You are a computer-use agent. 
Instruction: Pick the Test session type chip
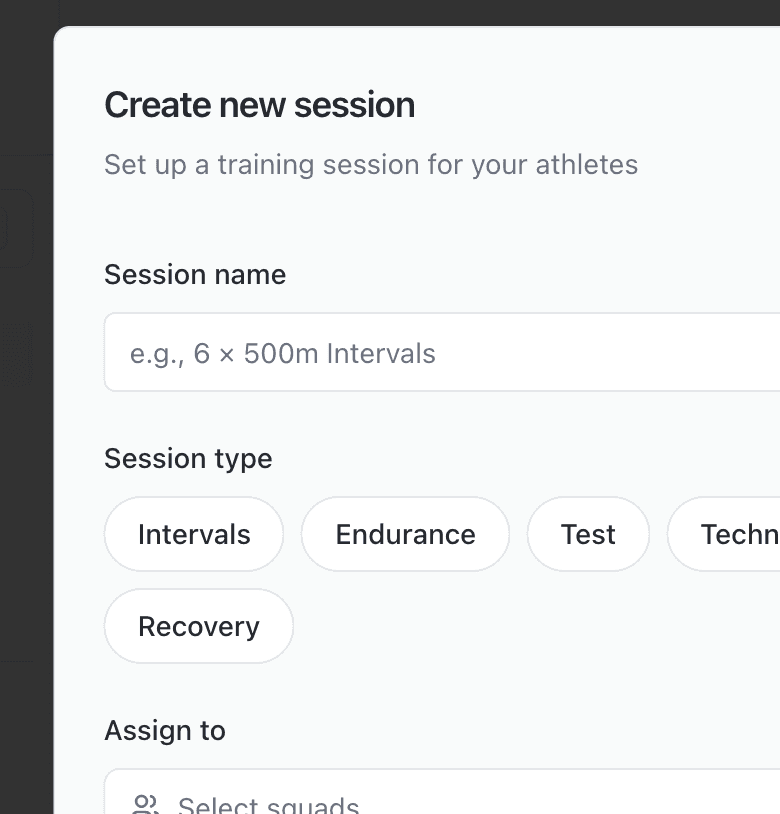point(588,535)
